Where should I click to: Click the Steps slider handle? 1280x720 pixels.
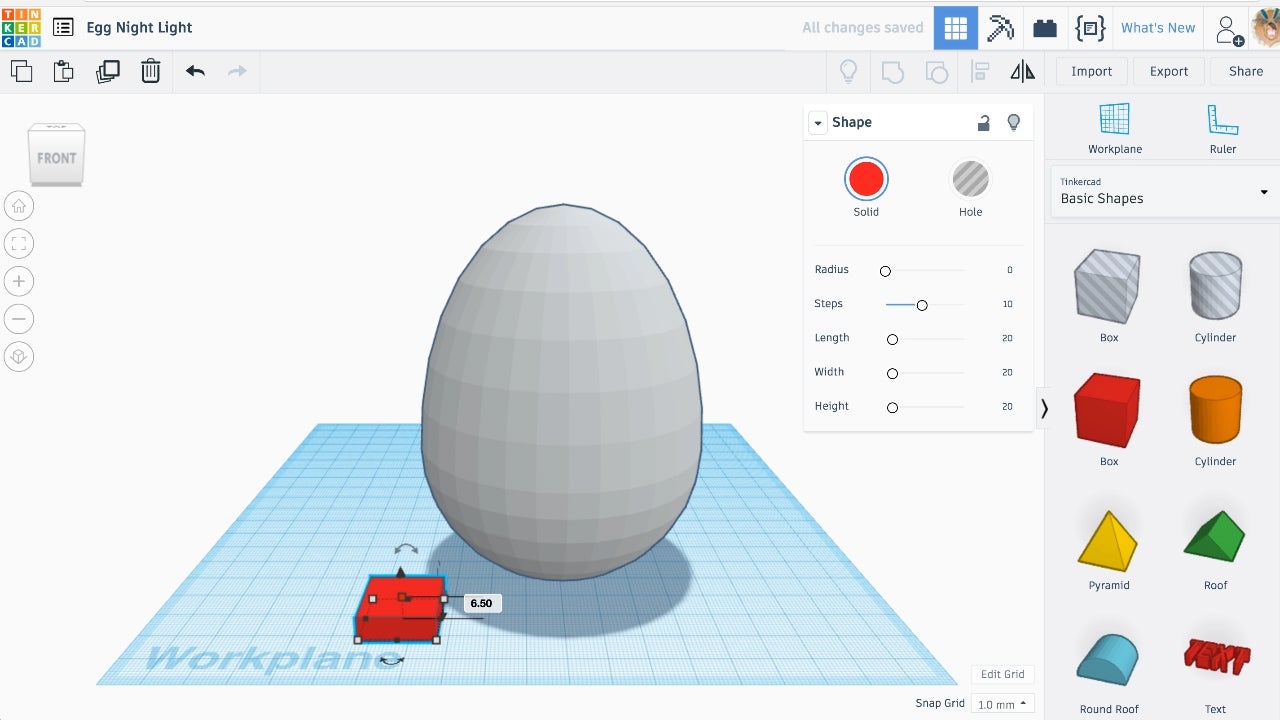pyautogui.click(x=922, y=305)
